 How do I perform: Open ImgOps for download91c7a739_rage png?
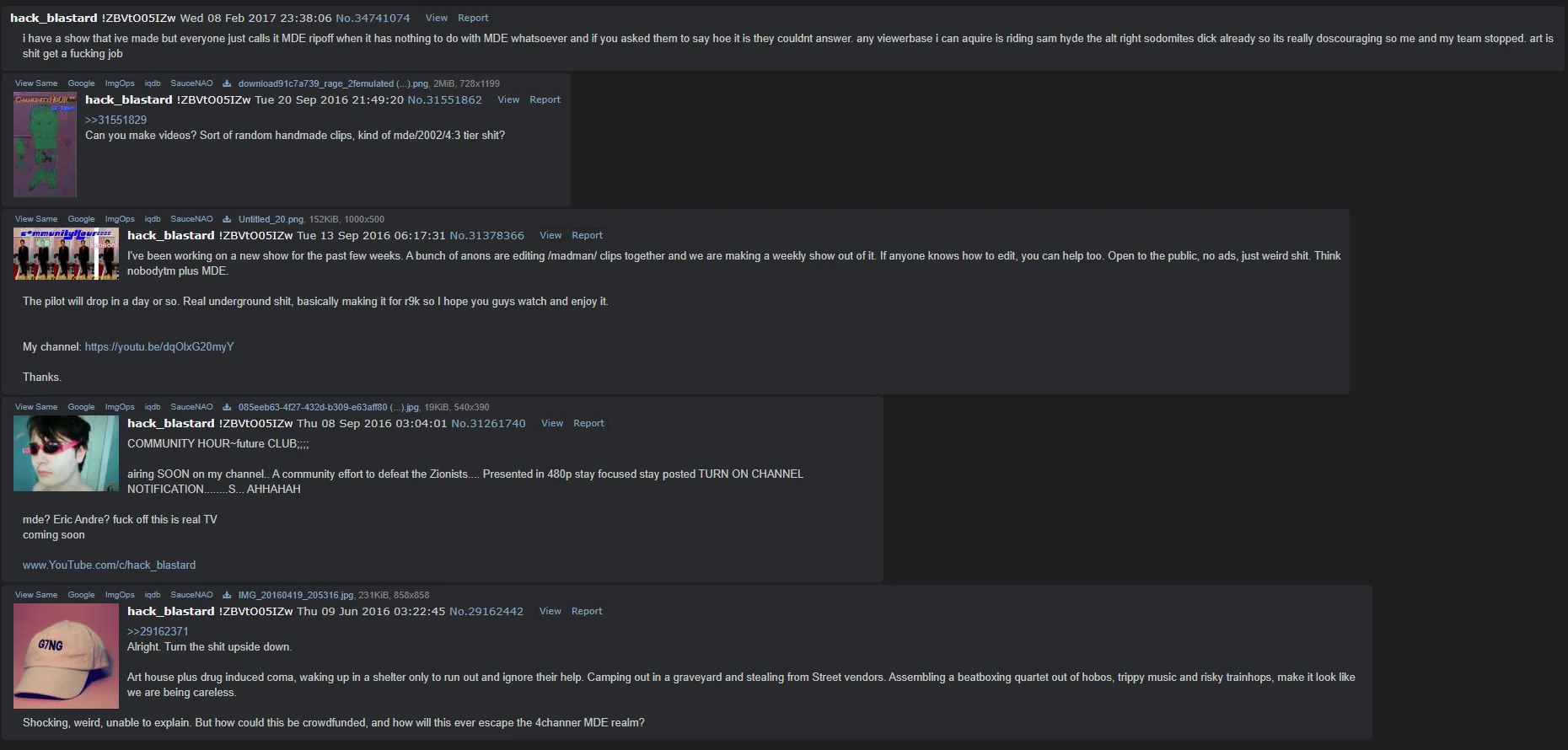(x=120, y=83)
